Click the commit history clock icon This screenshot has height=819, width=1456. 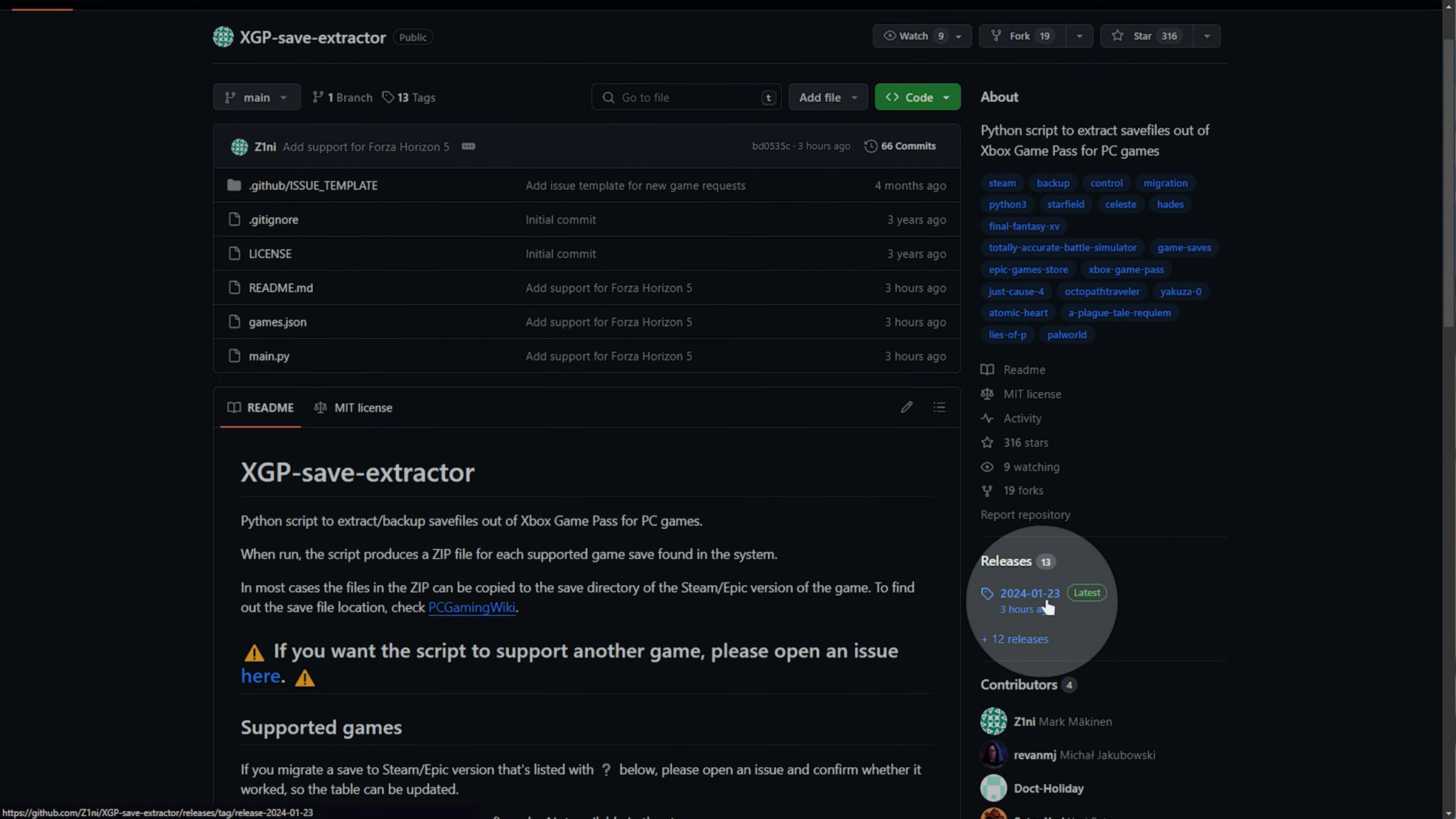[870, 146]
